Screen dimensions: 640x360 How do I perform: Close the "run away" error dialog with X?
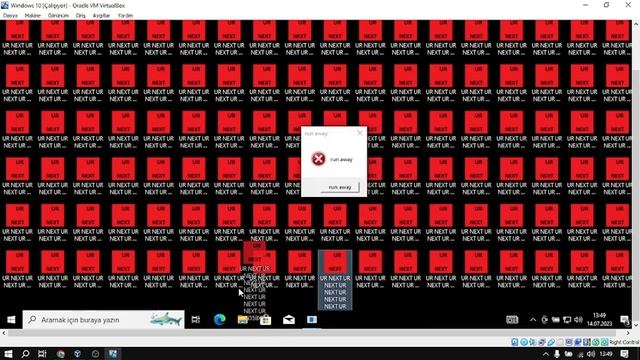[360, 133]
